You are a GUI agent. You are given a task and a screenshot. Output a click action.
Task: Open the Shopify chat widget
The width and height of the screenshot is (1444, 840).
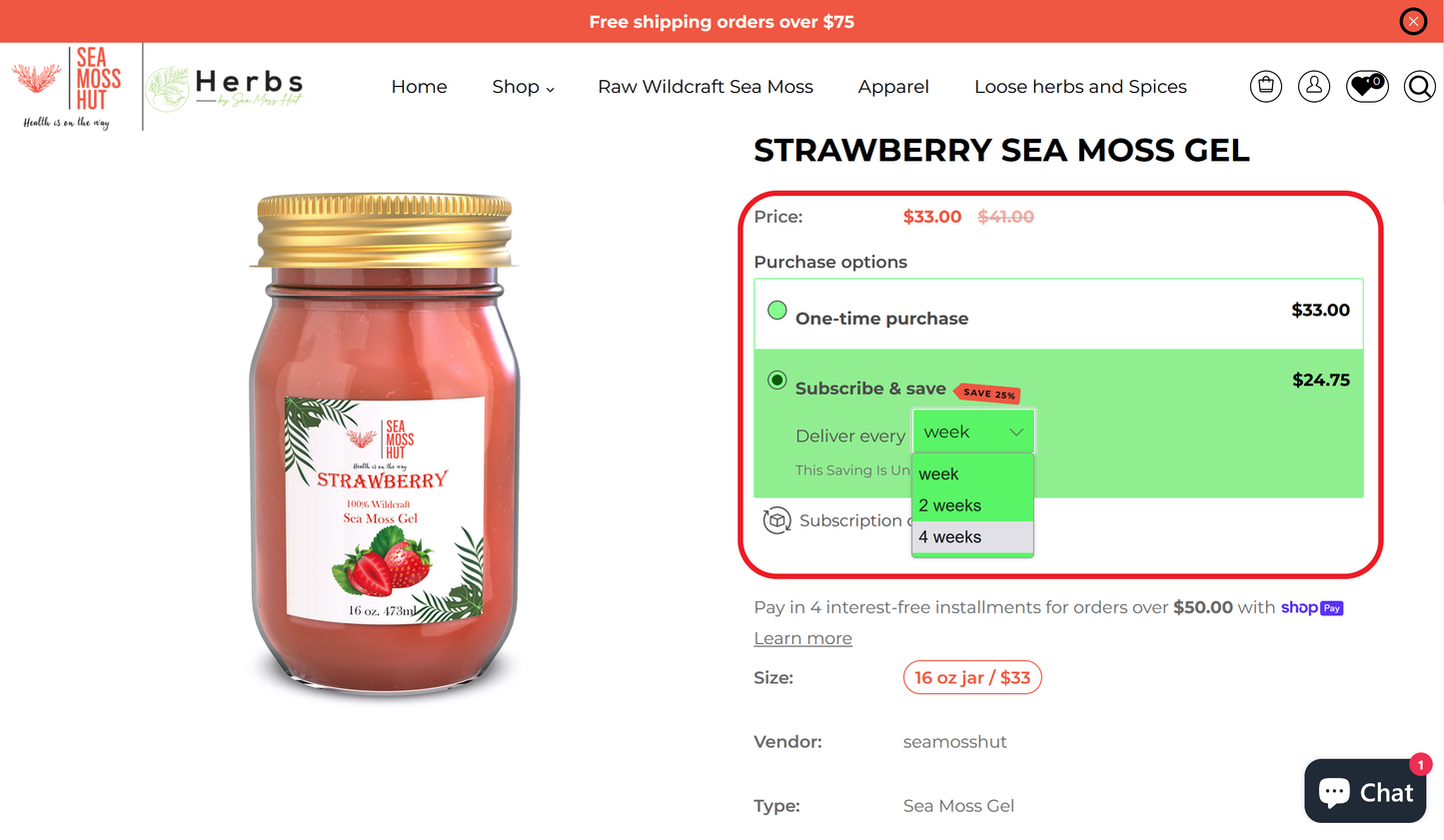click(x=1364, y=790)
